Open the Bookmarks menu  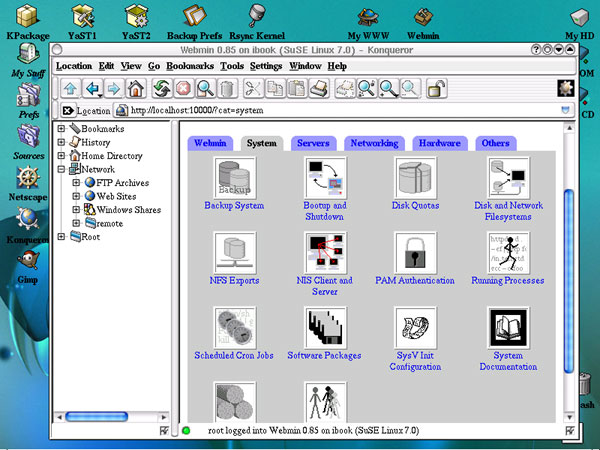tap(190, 66)
